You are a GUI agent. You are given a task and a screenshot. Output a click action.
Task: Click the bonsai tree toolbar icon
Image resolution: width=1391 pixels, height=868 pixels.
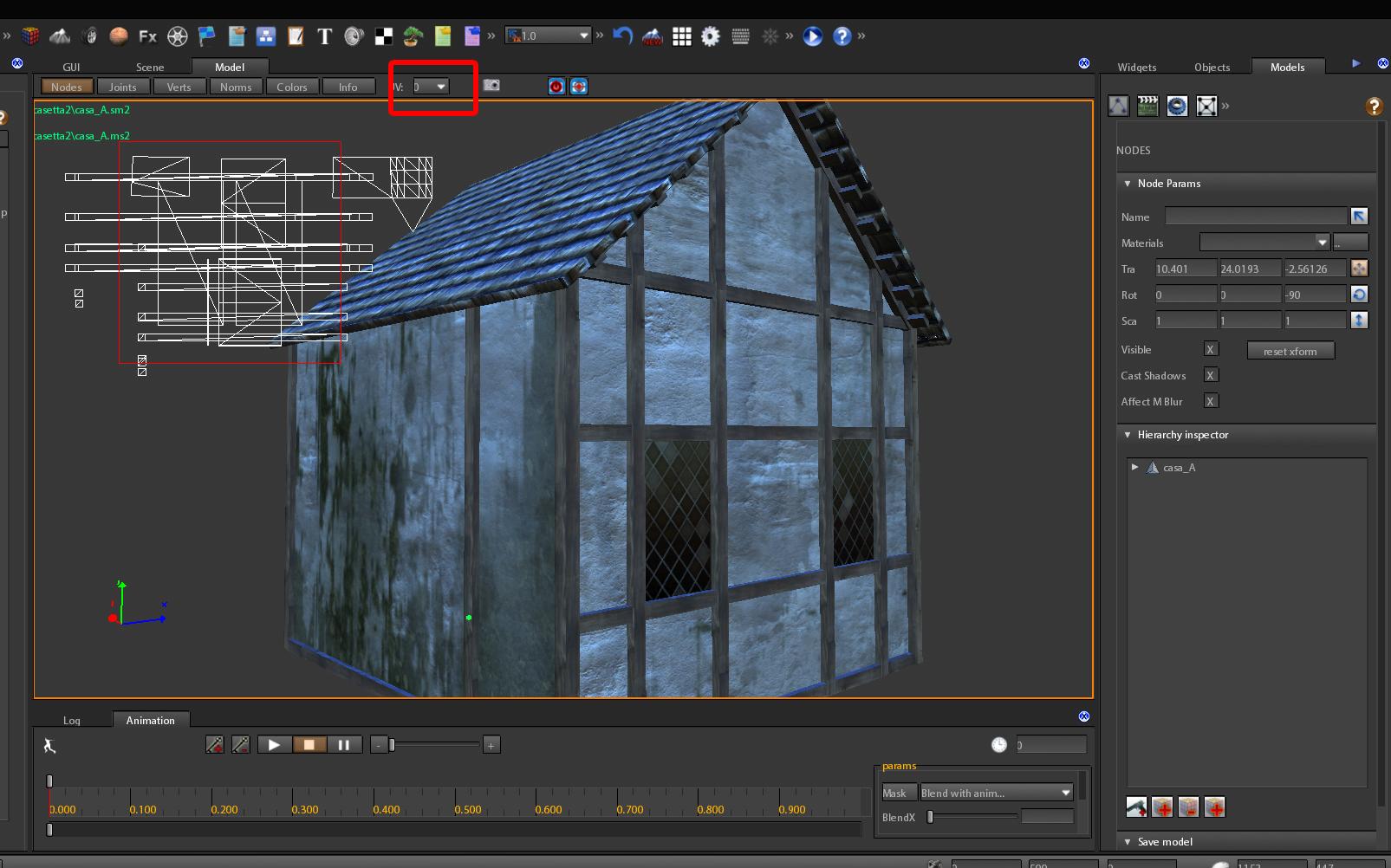tap(413, 36)
